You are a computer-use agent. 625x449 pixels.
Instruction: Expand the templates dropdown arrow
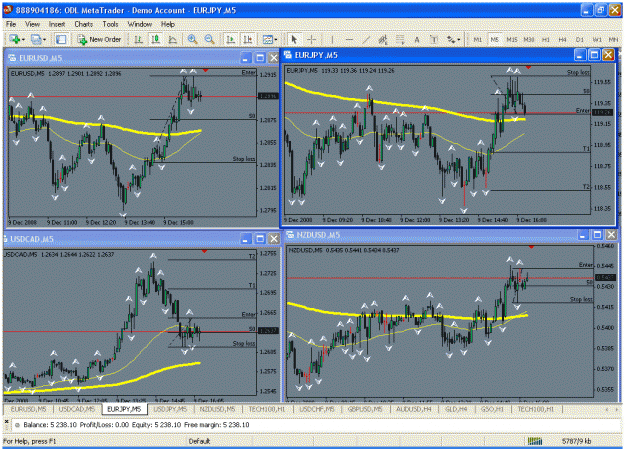tap(275, 39)
